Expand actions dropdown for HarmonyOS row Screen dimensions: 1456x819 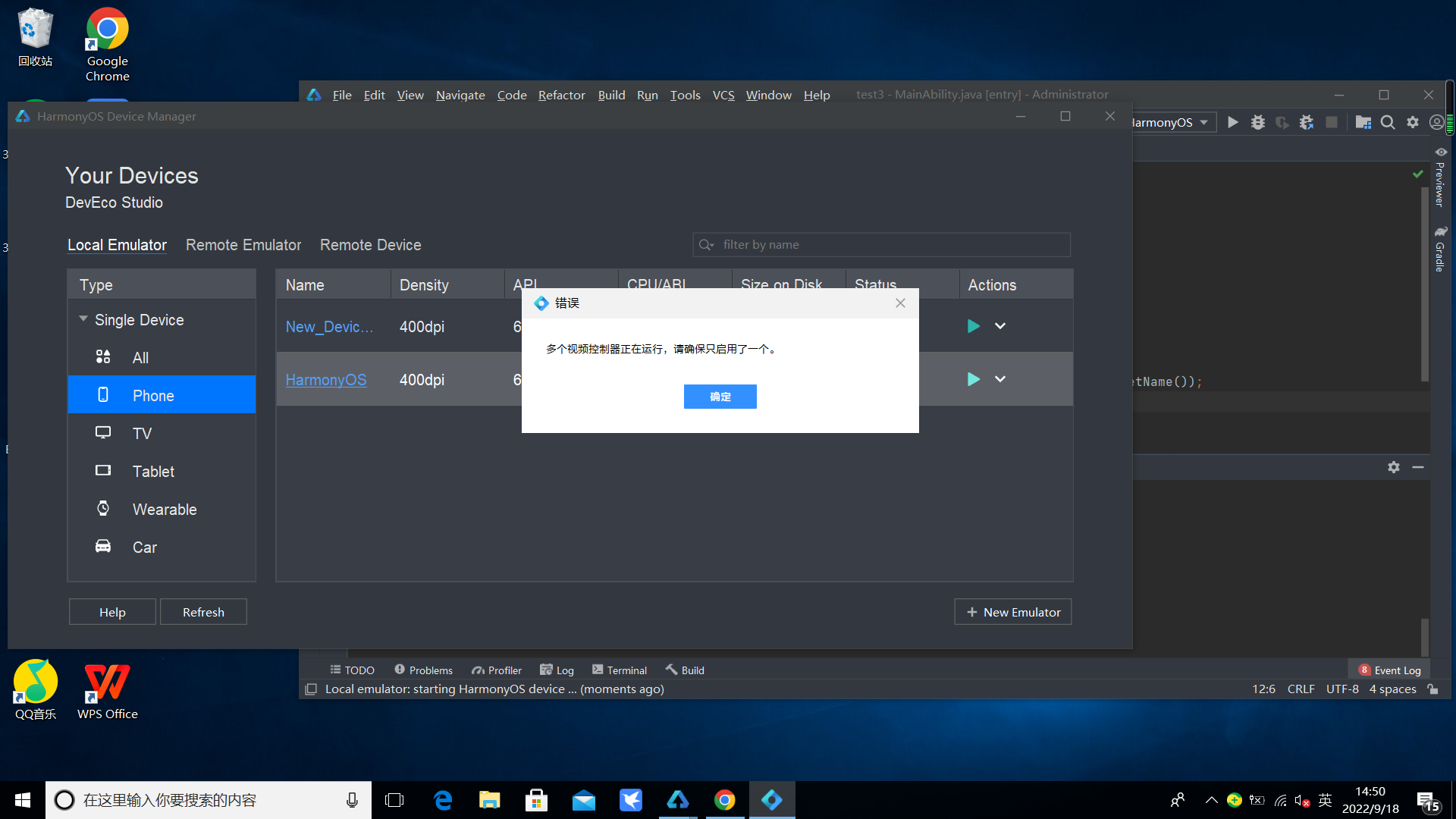pos(1000,379)
